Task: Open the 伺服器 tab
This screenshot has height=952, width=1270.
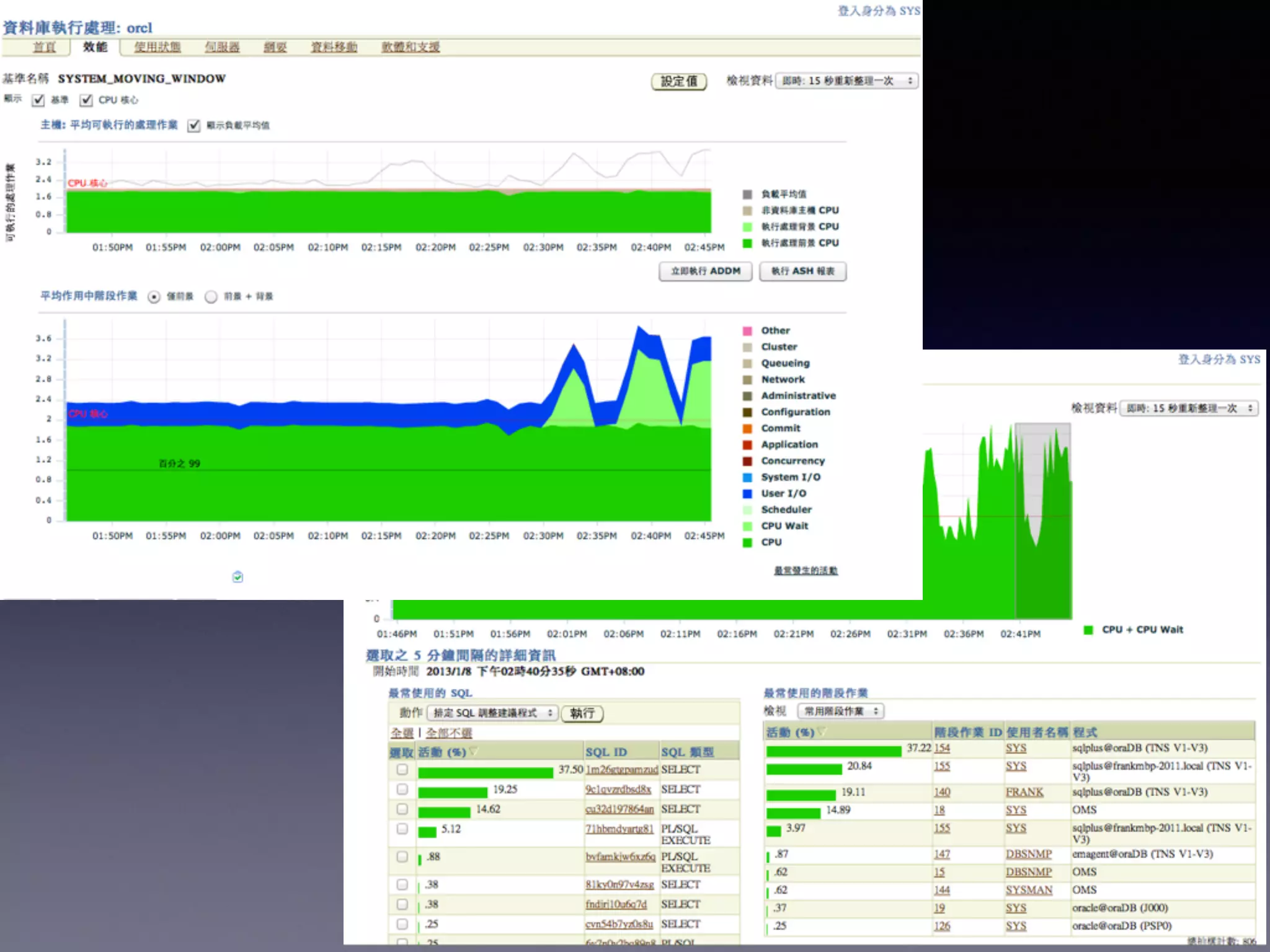Action: pos(222,47)
